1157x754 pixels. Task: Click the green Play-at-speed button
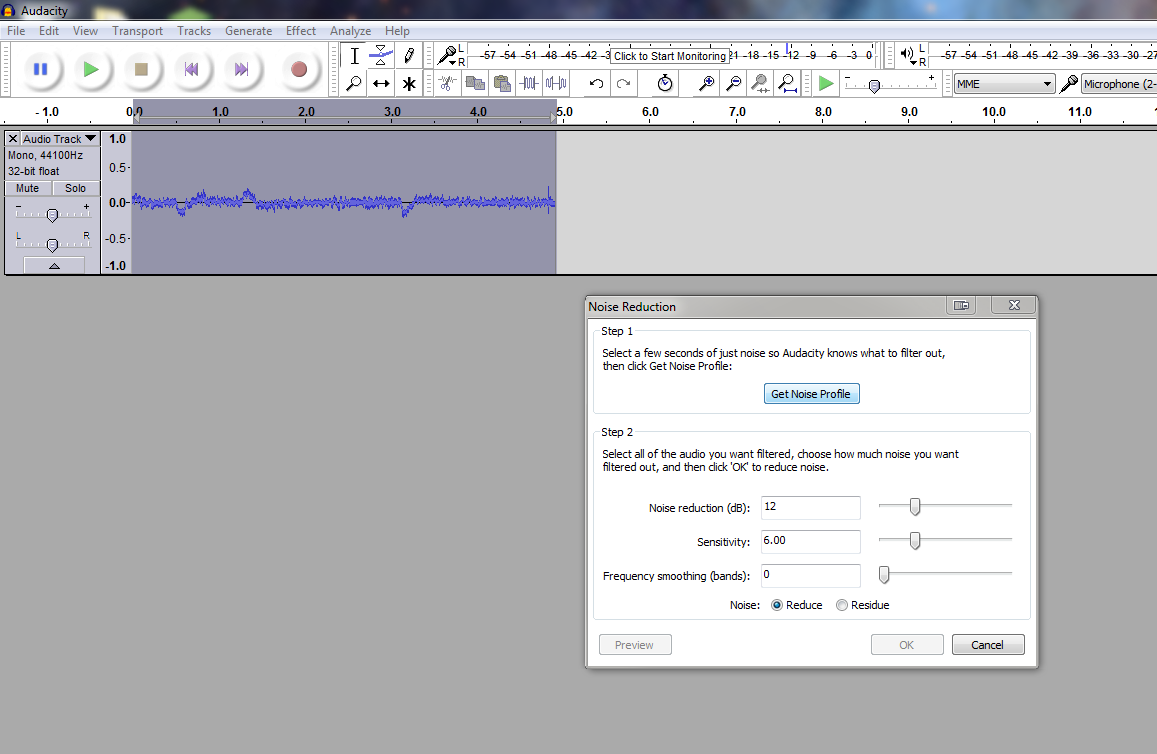[826, 83]
